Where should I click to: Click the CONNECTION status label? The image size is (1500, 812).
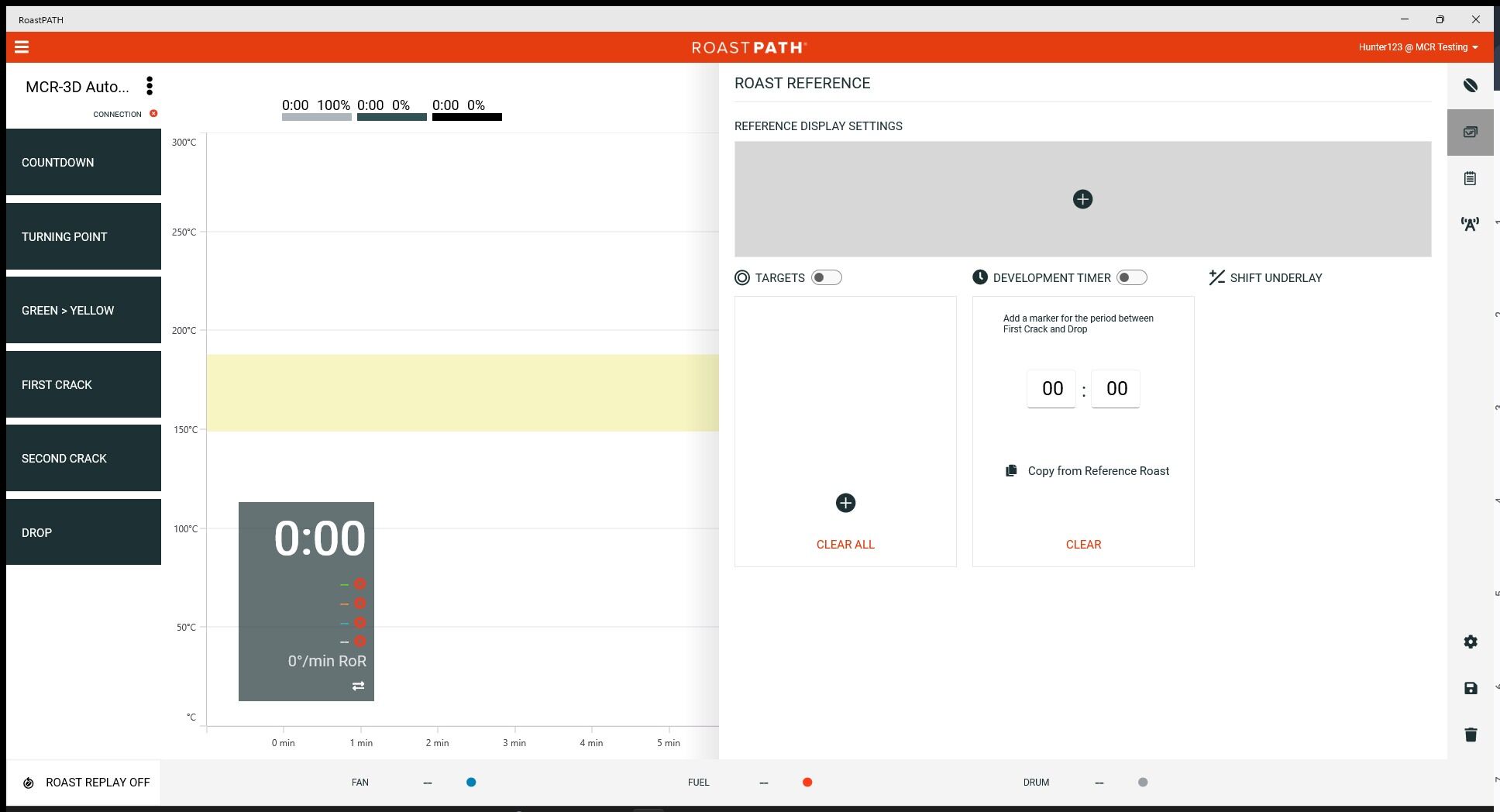pyautogui.click(x=117, y=114)
